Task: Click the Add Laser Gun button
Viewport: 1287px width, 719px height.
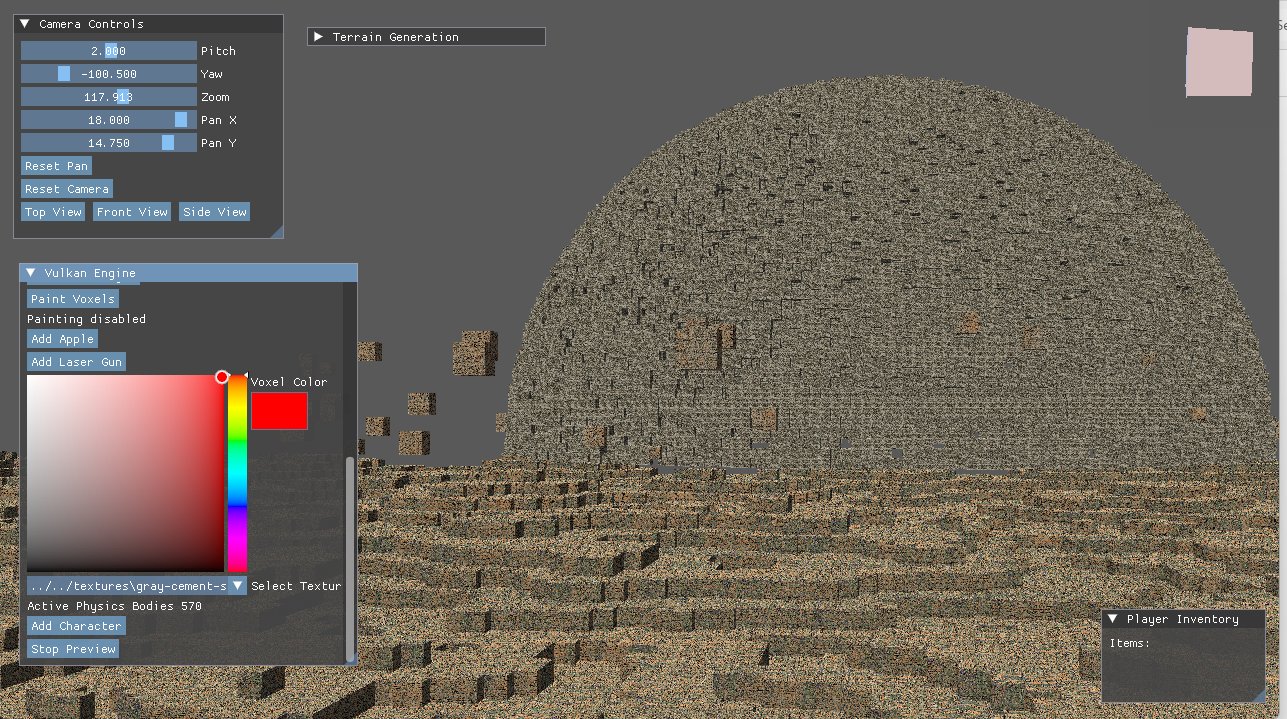Action: 76,362
